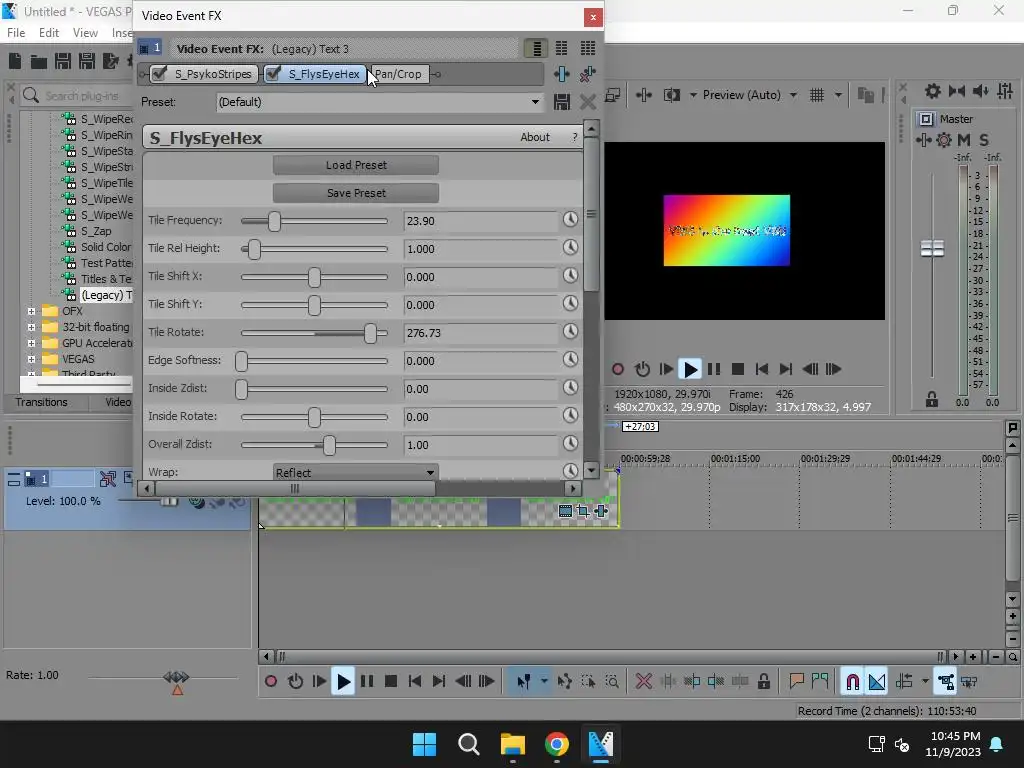Open the mixing console icon
This screenshot has width=1024, height=768.
(1005, 91)
